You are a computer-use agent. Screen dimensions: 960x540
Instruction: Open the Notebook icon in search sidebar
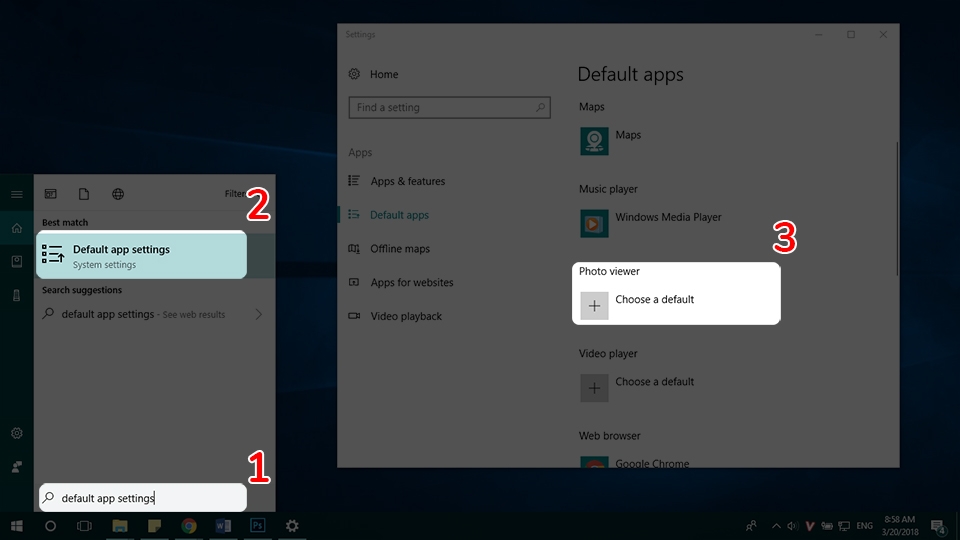coord(17,261)
